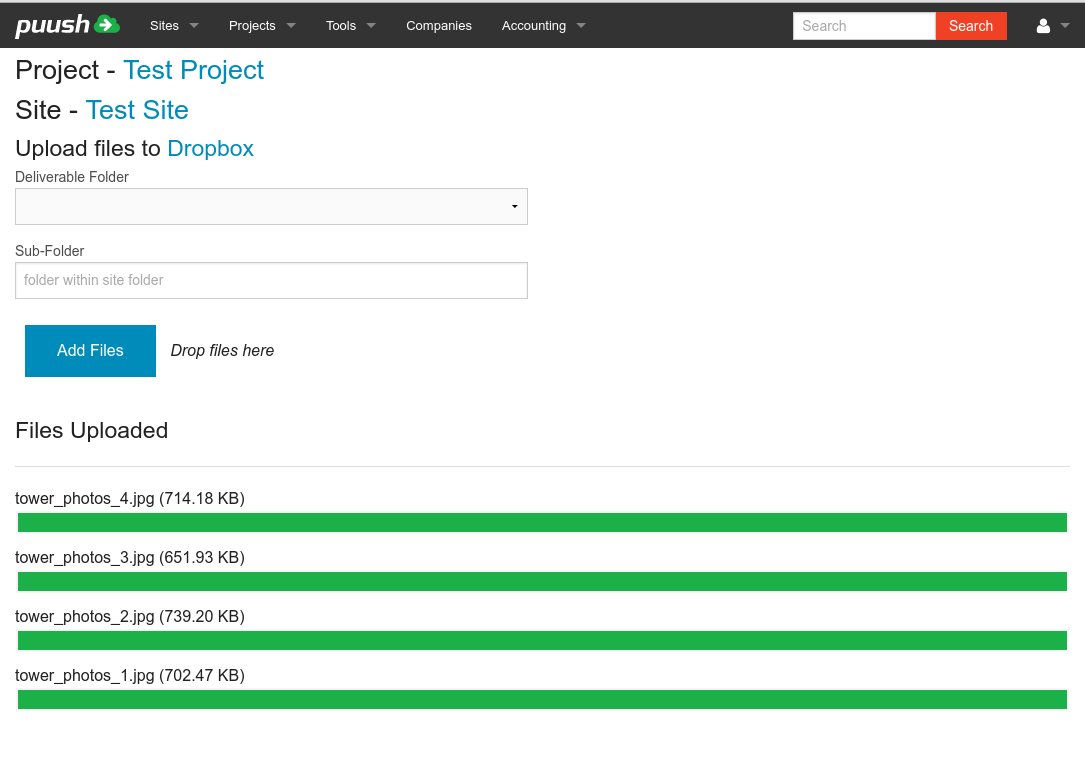Expand the Sites dropdown menu
The width and height of the screenshot is (1085, 757).
point(174,26)
